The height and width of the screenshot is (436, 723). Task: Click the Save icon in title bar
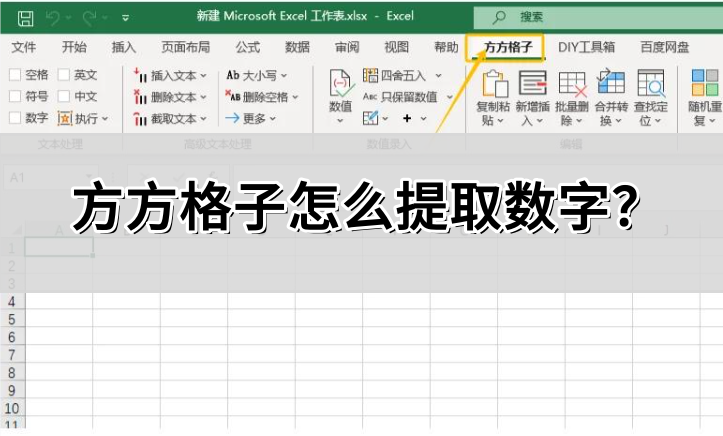(25, 18)
